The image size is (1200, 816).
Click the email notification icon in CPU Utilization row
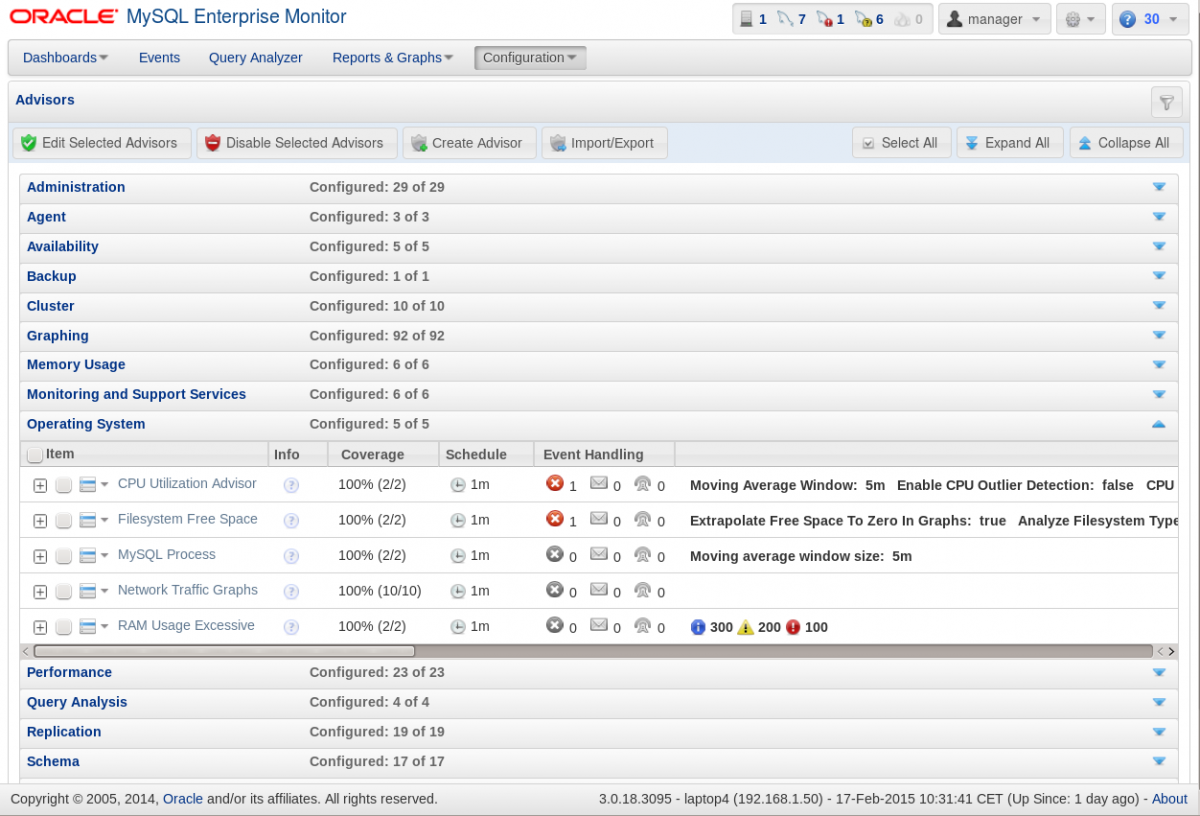pyautogui.click(x=599, y=483)
